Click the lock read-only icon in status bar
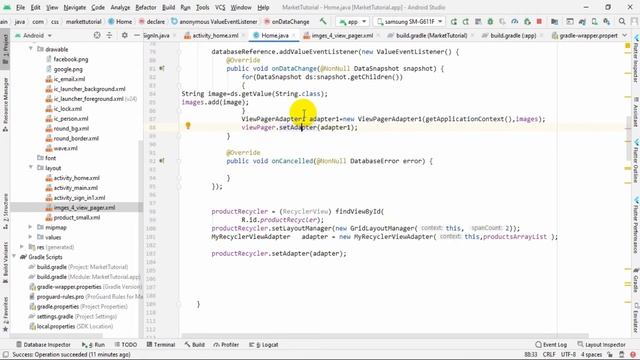640x360 pixels. pos(610,354)
